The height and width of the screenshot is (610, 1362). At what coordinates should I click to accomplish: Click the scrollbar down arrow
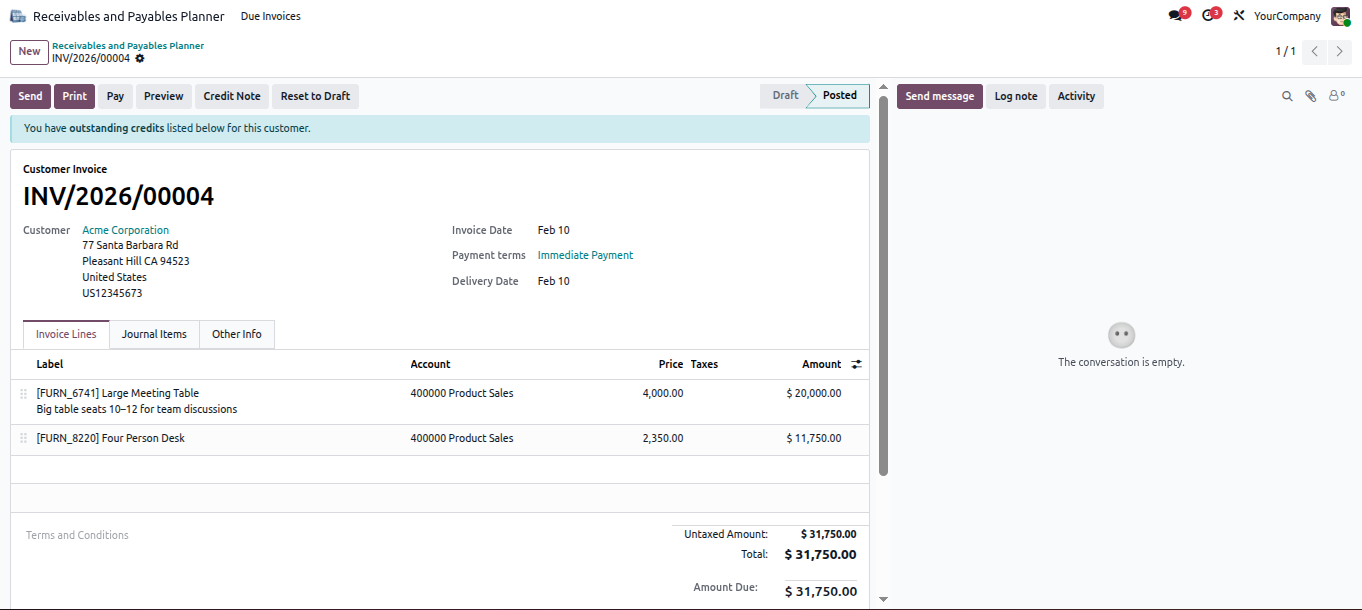pos(883,599)
